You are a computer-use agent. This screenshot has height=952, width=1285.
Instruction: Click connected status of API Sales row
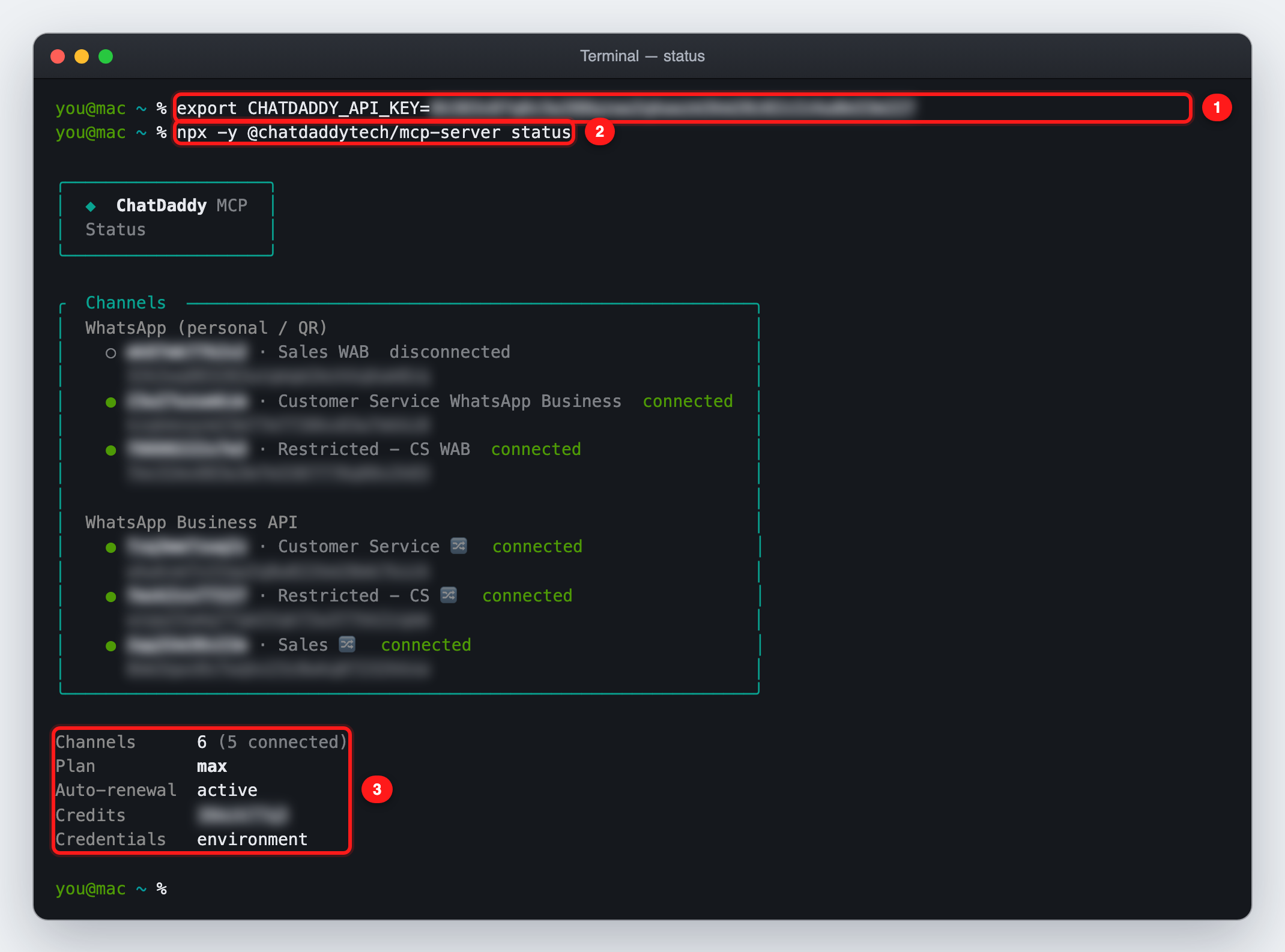coord(426,645)
